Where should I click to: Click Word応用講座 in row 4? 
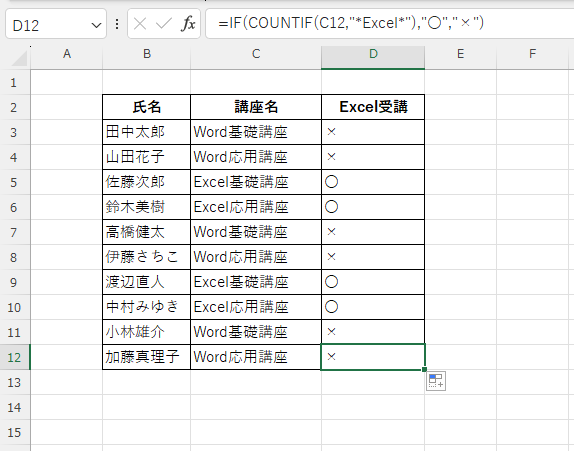256,157
